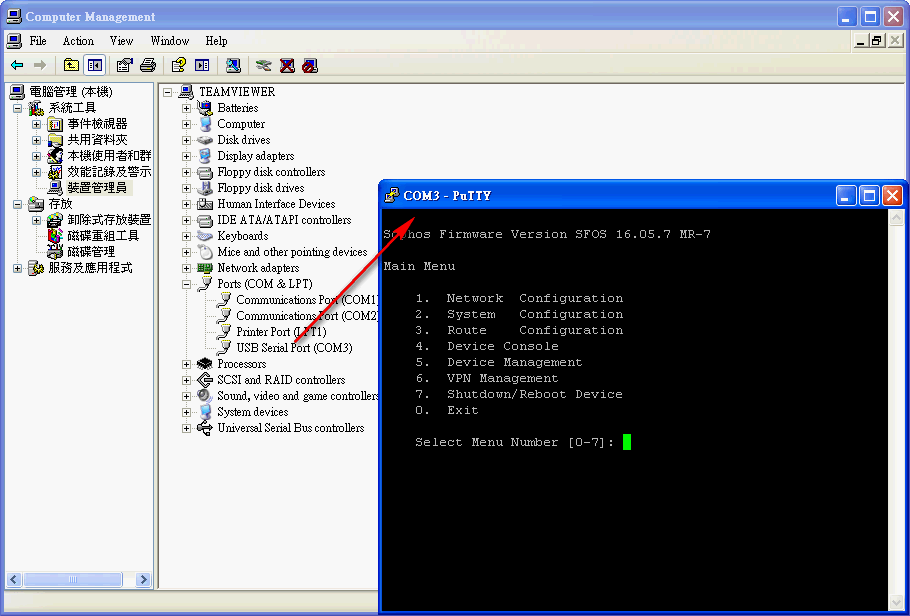The image size is (910, 616).
Task: Expand the IDE ATA/ATAPI controllers node
Action: 186,220
